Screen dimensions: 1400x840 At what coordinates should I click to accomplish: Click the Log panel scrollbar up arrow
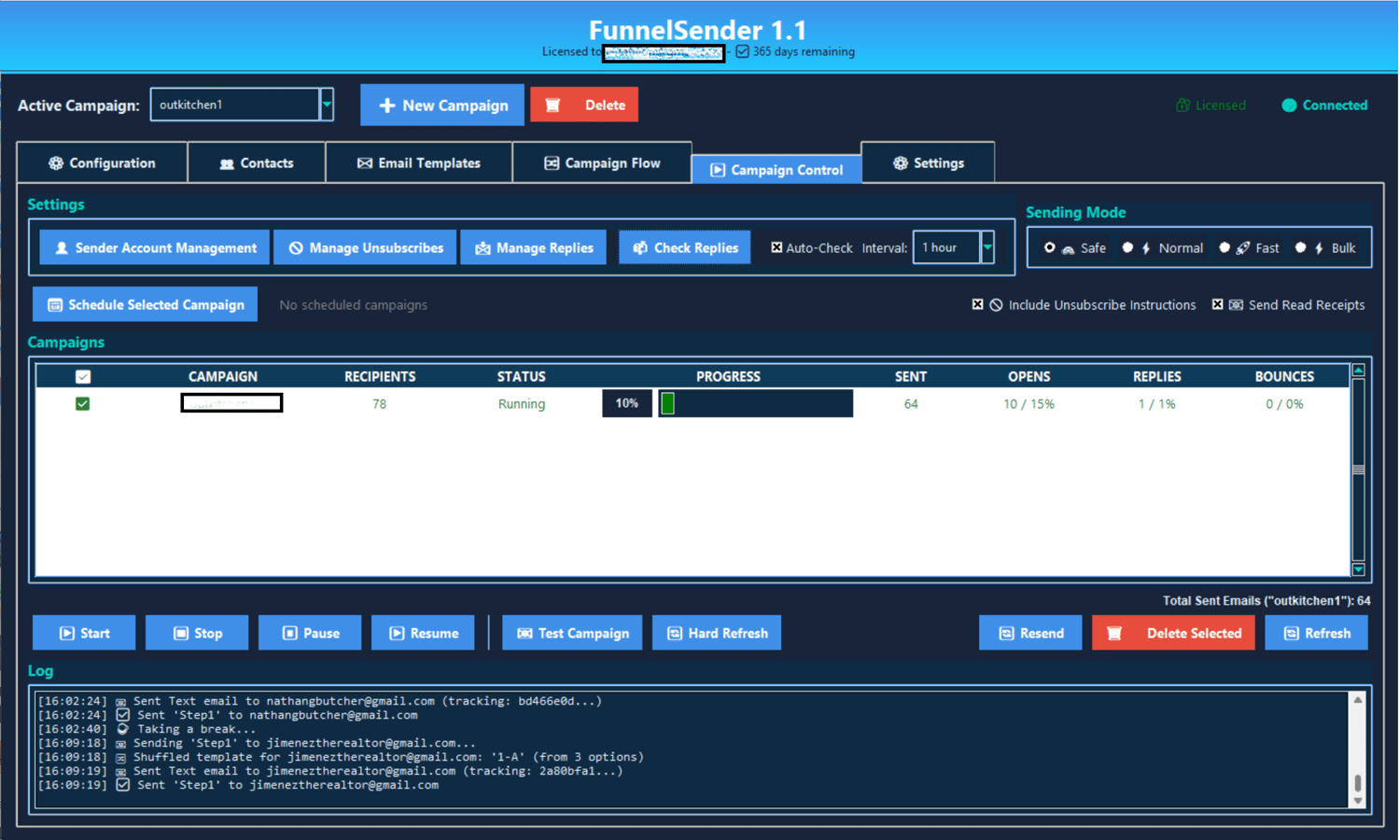(x=1358, y=700)
